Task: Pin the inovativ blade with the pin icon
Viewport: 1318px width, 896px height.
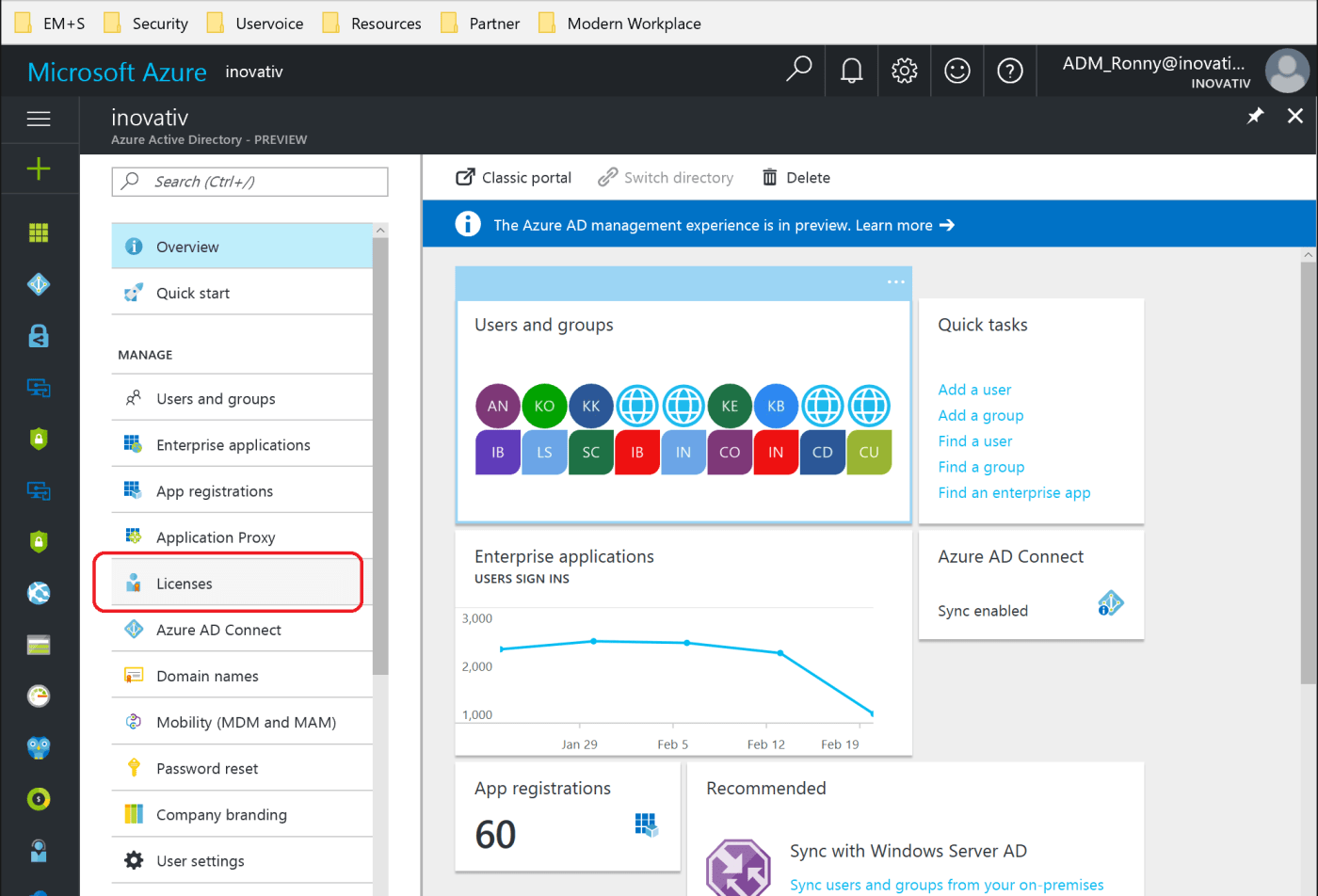Action: coord(1255,116)
